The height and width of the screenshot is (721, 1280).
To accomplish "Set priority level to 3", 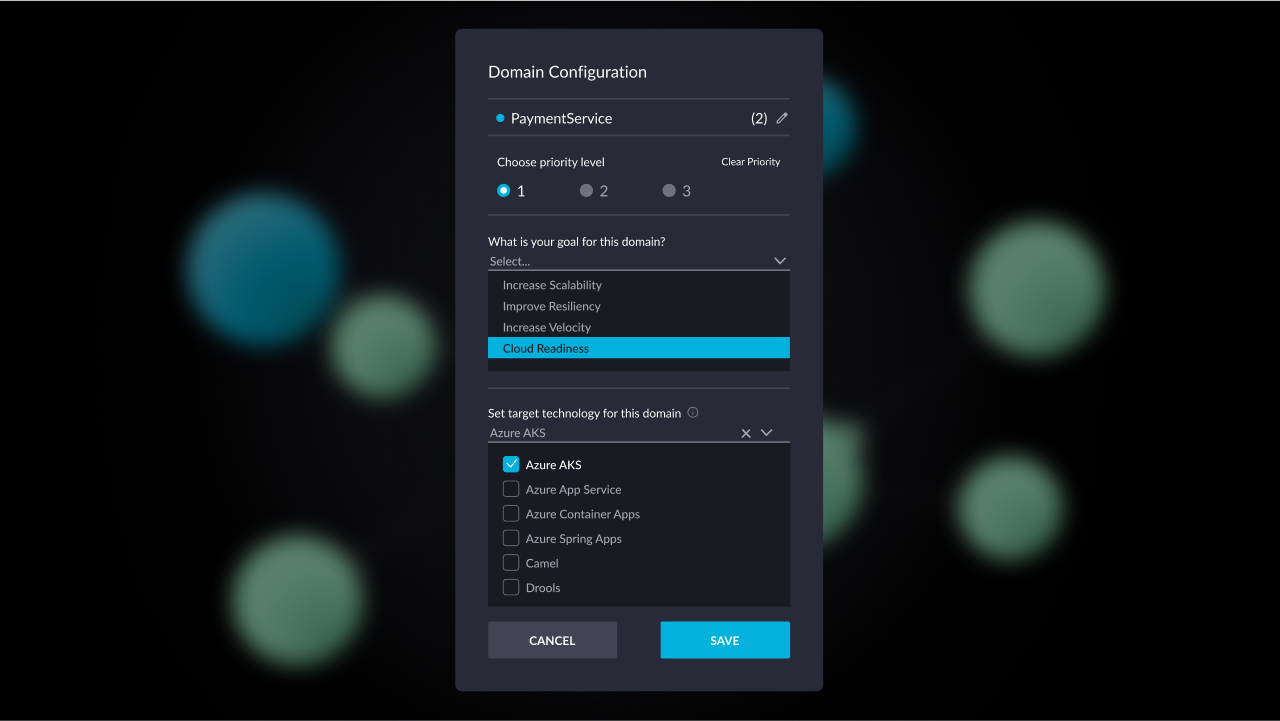I will [667, 189].
